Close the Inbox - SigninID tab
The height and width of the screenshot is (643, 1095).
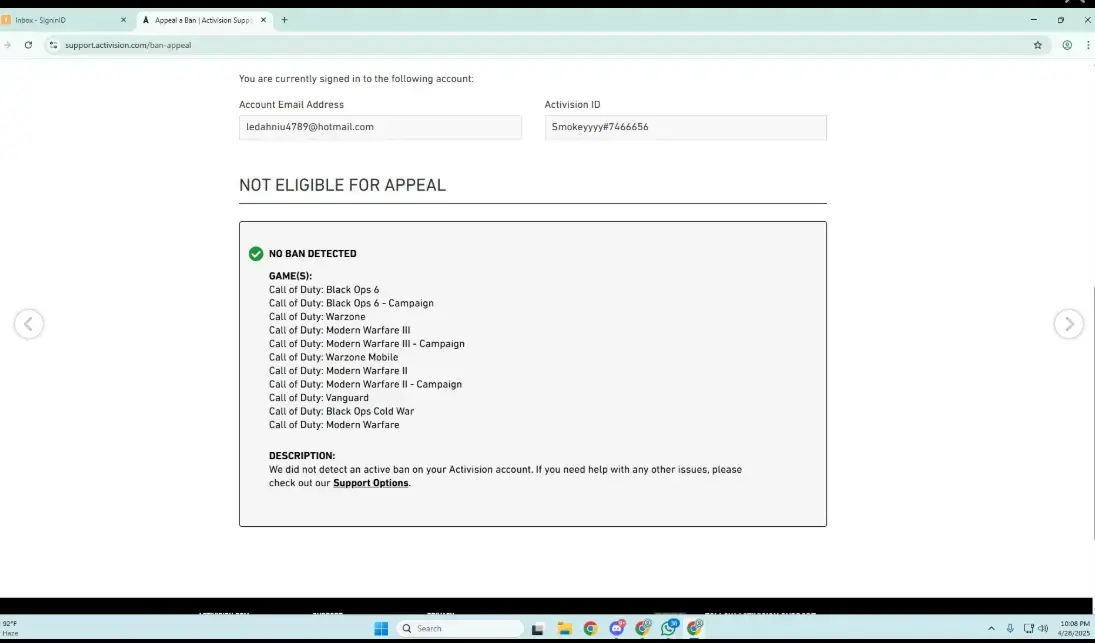[x=123, y=20]
